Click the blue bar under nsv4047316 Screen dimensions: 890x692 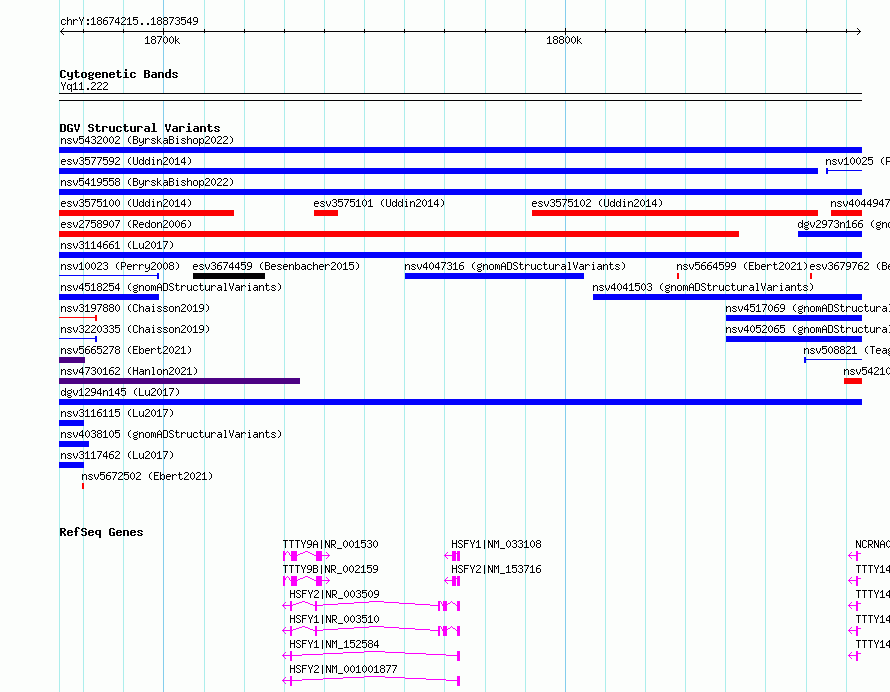494,276
